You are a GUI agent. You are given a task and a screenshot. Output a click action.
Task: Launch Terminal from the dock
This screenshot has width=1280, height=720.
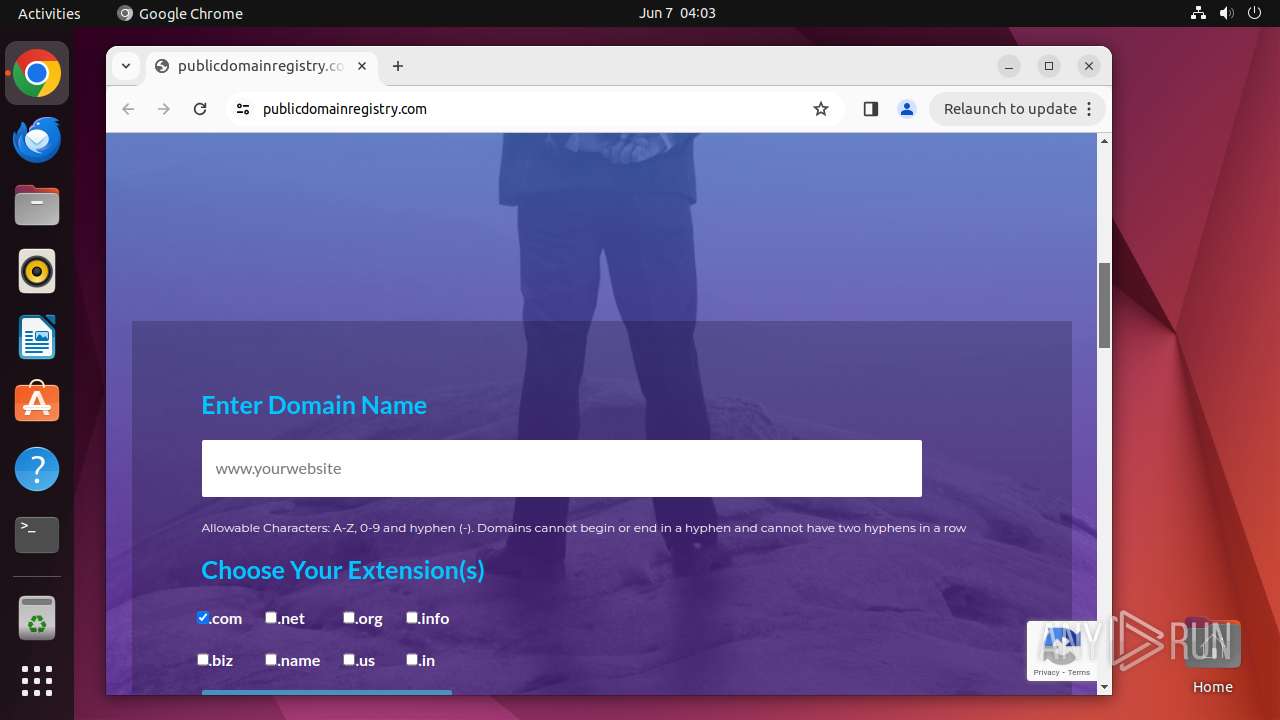click(x=37, y=535)
